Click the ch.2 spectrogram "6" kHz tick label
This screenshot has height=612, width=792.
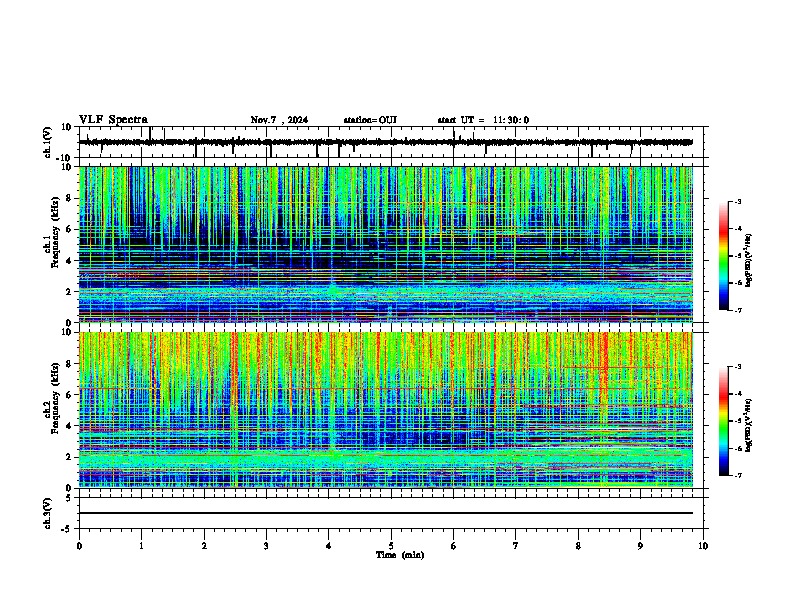[x=70, y=395]
